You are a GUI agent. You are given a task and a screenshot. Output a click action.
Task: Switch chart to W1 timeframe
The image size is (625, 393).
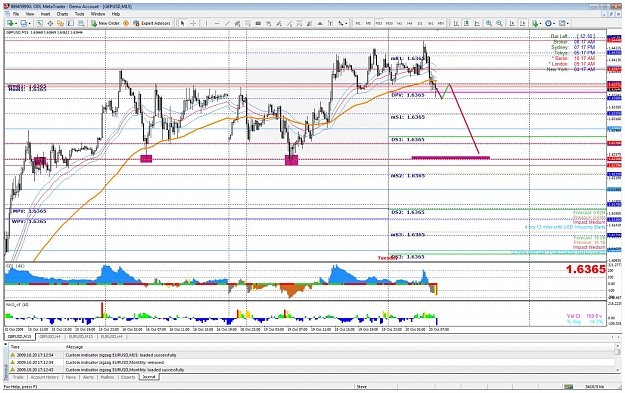tap(430, 23)
